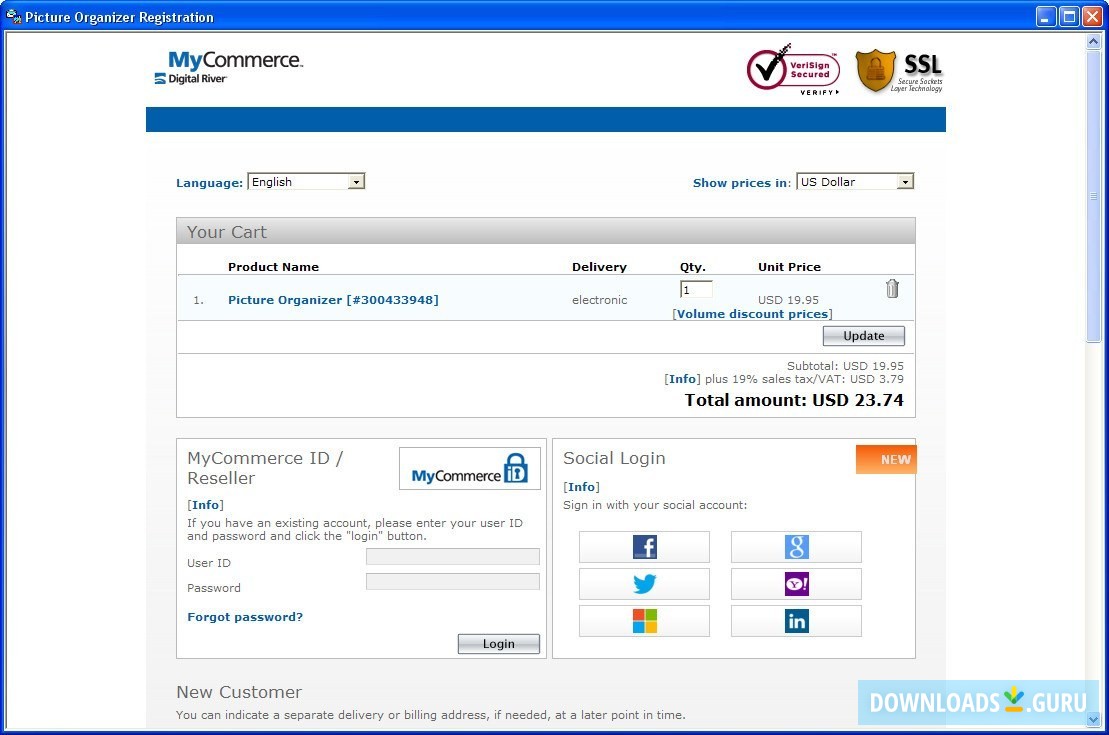Click the scrollbar up arrow
This screenshot has width=1109, height=735.
click(1093, 42)
